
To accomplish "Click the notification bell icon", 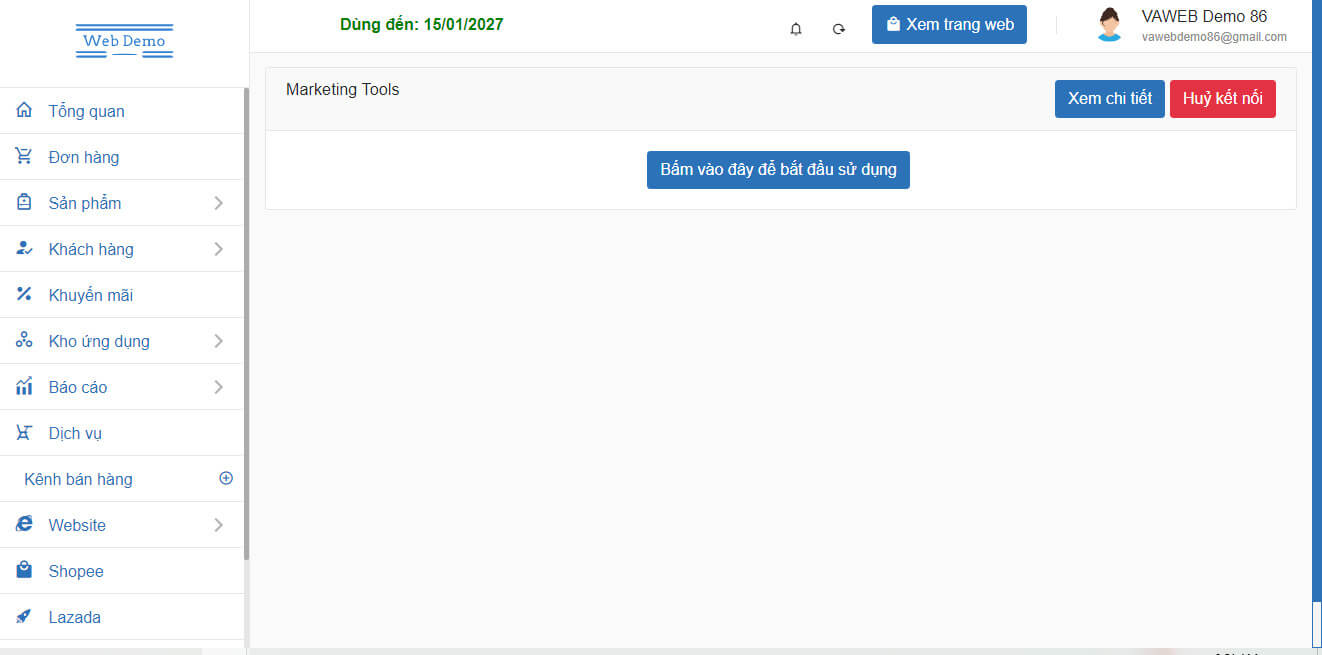I will coord(796,29).
